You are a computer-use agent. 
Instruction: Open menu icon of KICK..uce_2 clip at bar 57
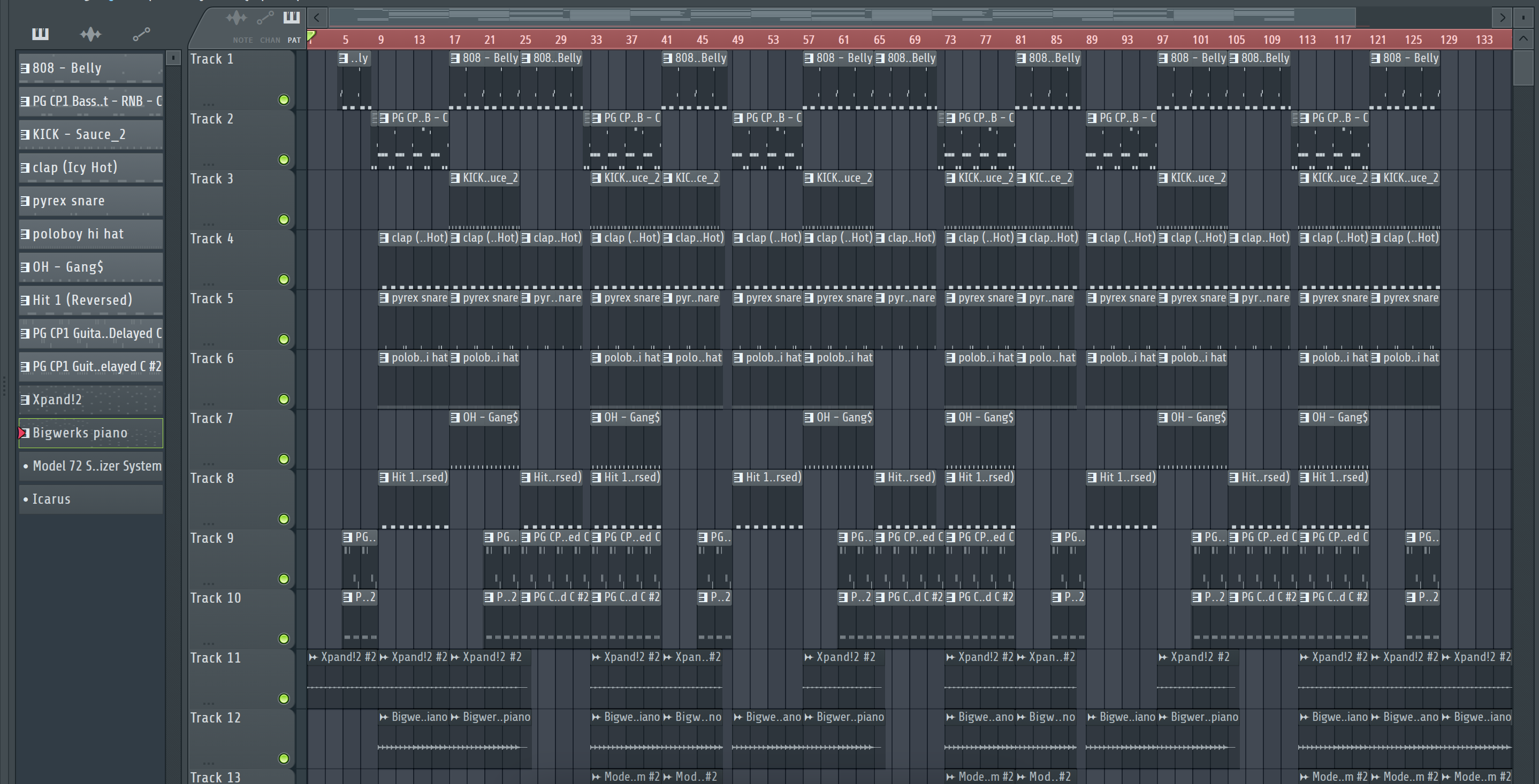809,178
